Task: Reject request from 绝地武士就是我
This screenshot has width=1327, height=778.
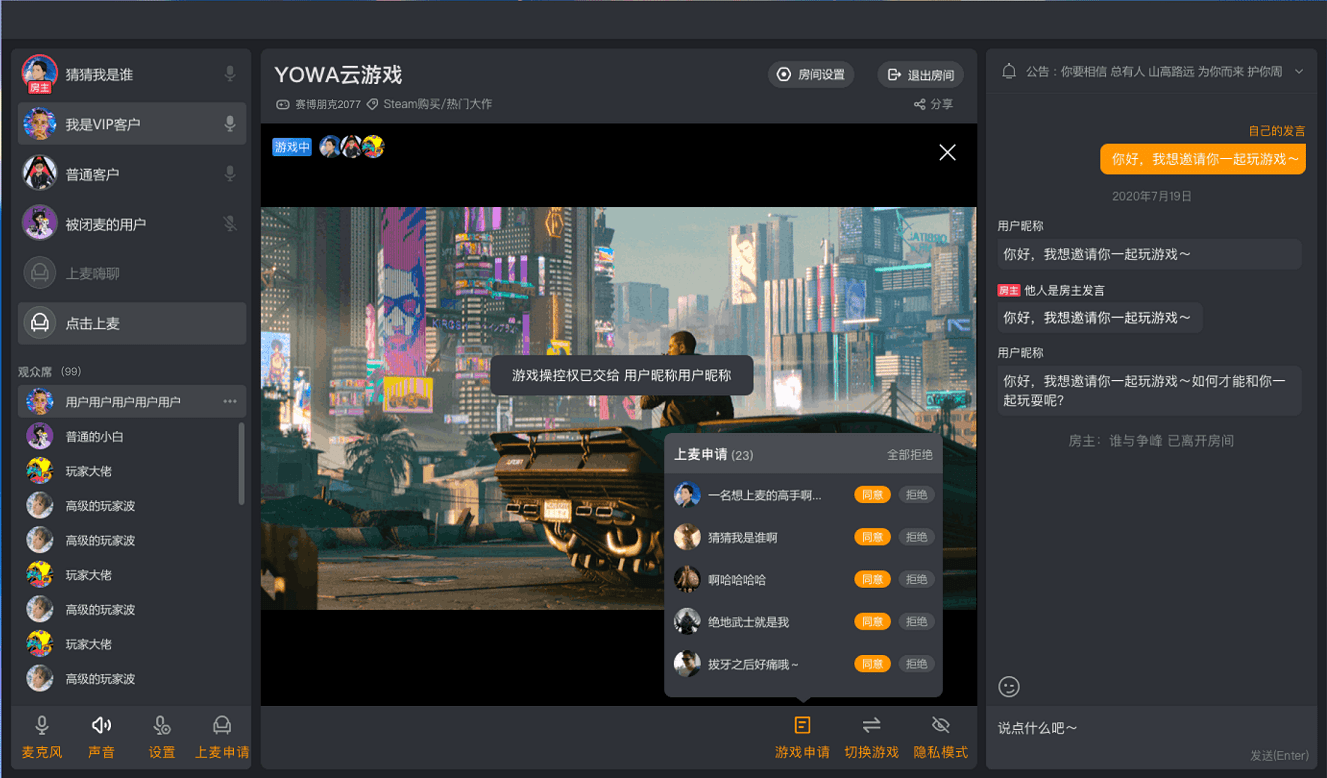Action: coord(916,621)
